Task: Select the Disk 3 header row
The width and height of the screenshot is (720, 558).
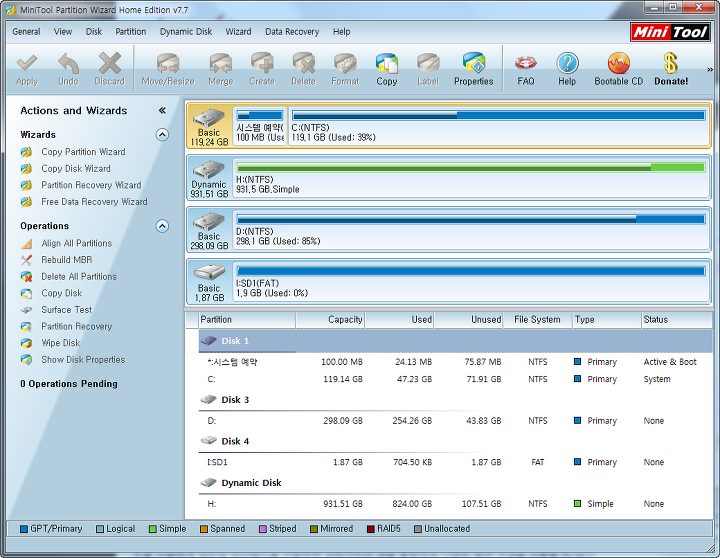Action: [455, 400]
